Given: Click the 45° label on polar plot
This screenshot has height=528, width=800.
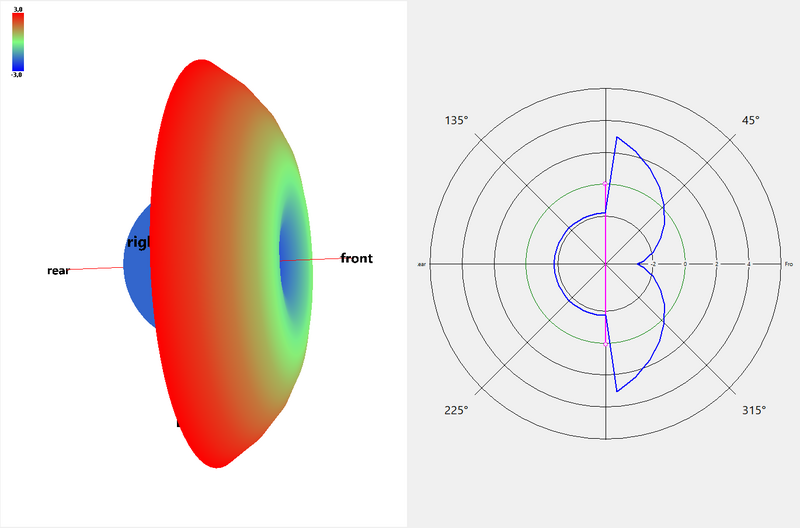Looking at the screenshot, I should click(x=749, y=120).
